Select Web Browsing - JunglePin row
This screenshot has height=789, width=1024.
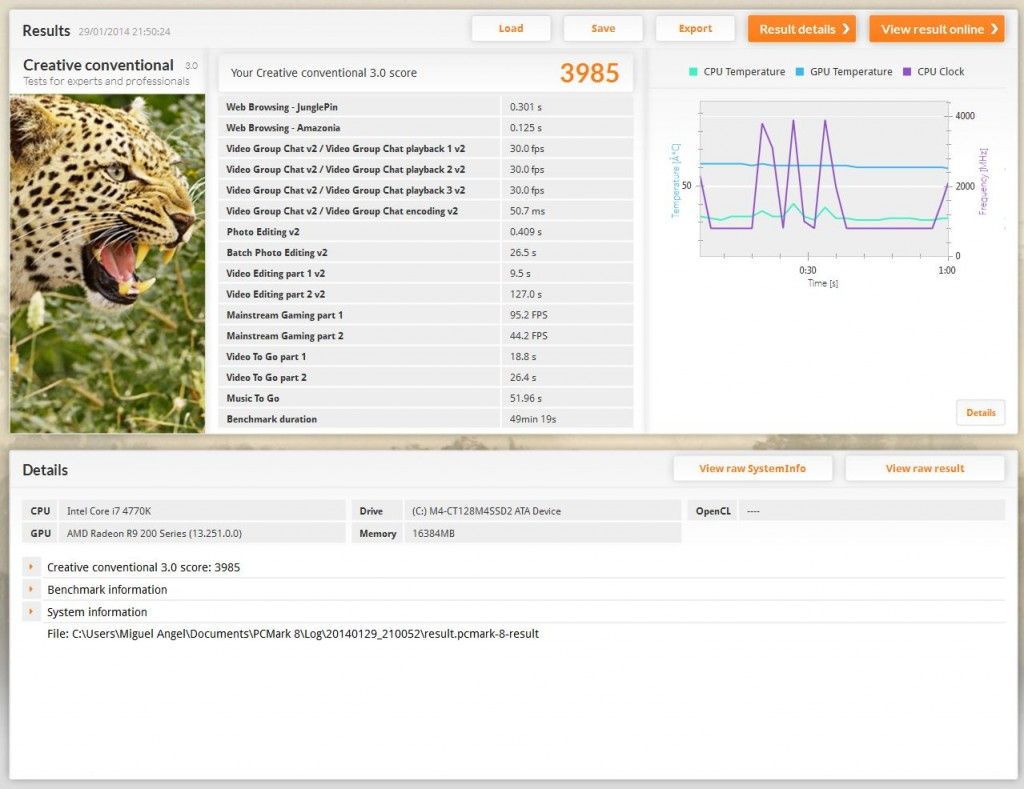tap(426, 107)
